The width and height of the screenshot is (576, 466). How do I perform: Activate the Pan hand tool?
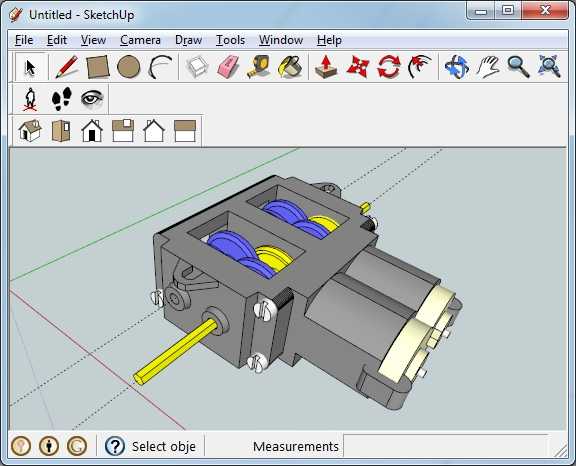(x=488, y=67)
